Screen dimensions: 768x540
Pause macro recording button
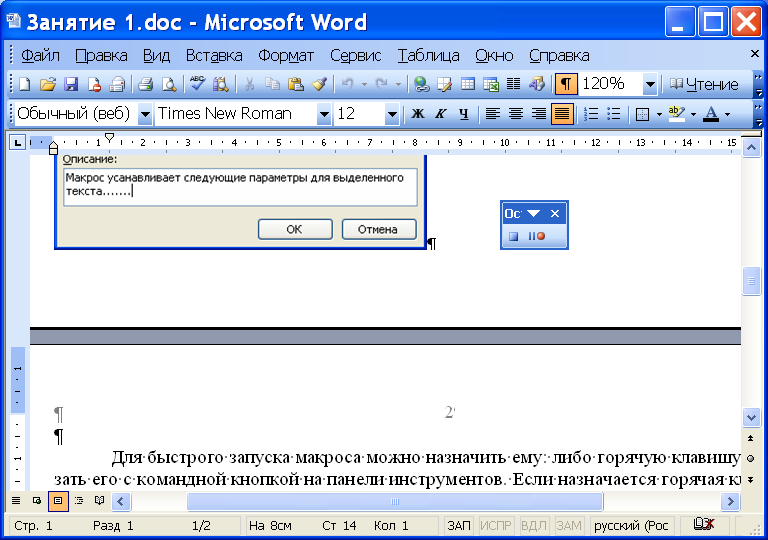click(536, 236)
